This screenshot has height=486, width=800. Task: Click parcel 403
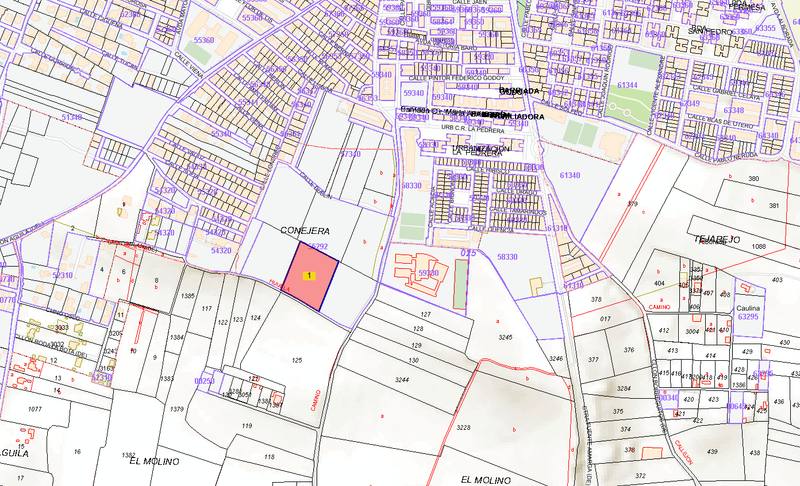coord(777,279)
